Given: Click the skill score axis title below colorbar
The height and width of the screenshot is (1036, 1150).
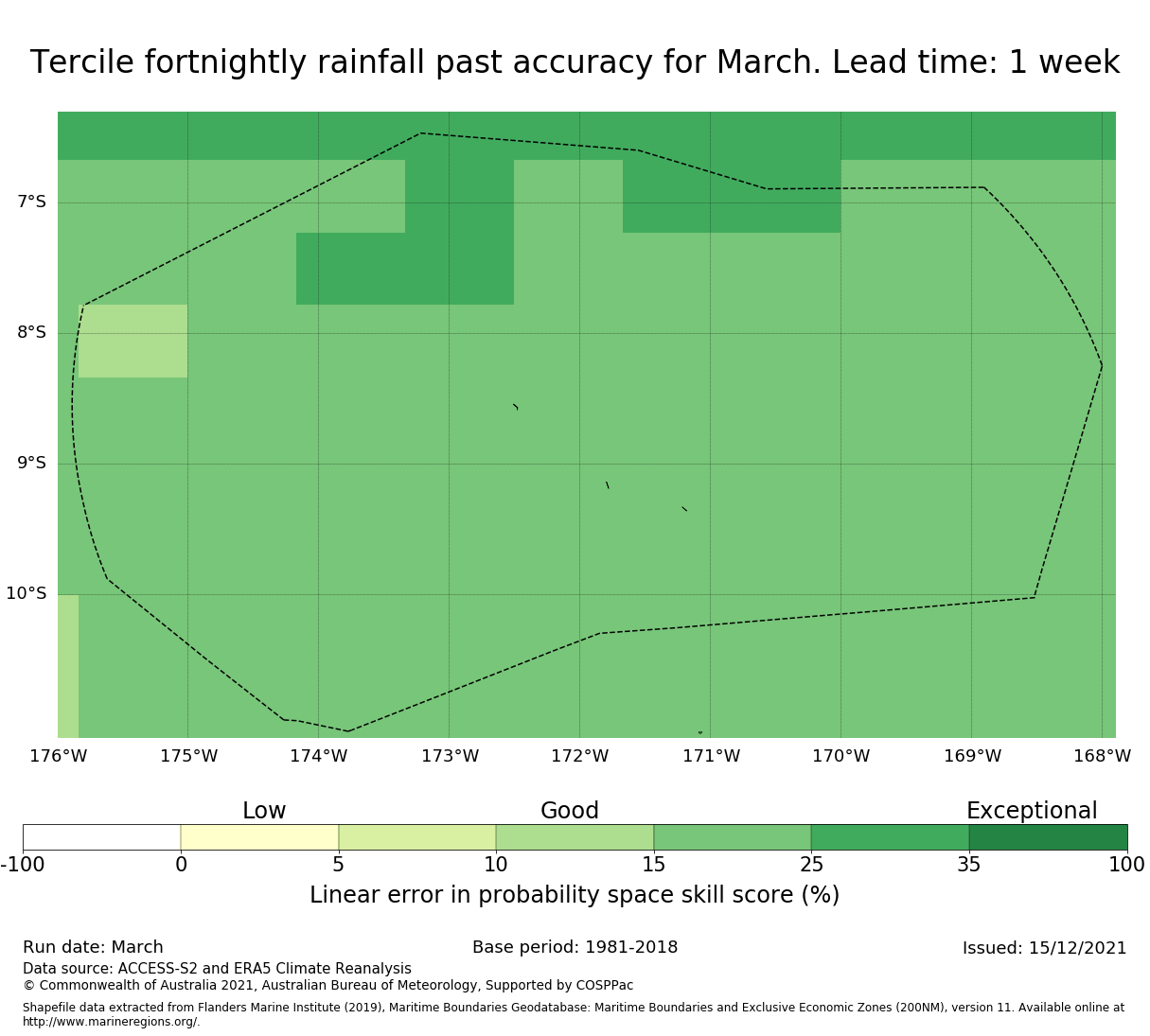Looking at the screenshot, I should tap(575, 895).
